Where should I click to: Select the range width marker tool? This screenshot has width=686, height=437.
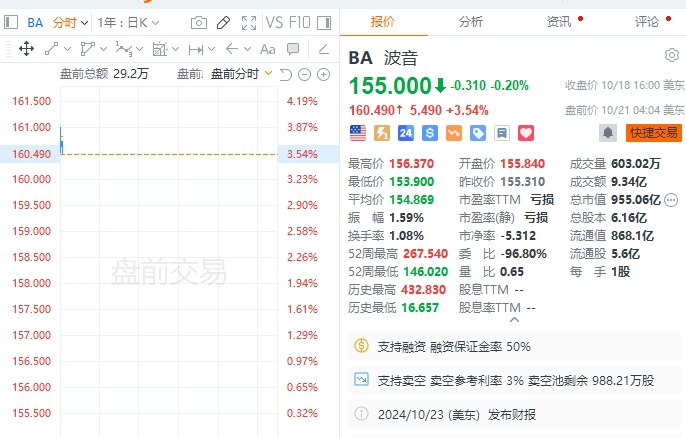[196, 49]
